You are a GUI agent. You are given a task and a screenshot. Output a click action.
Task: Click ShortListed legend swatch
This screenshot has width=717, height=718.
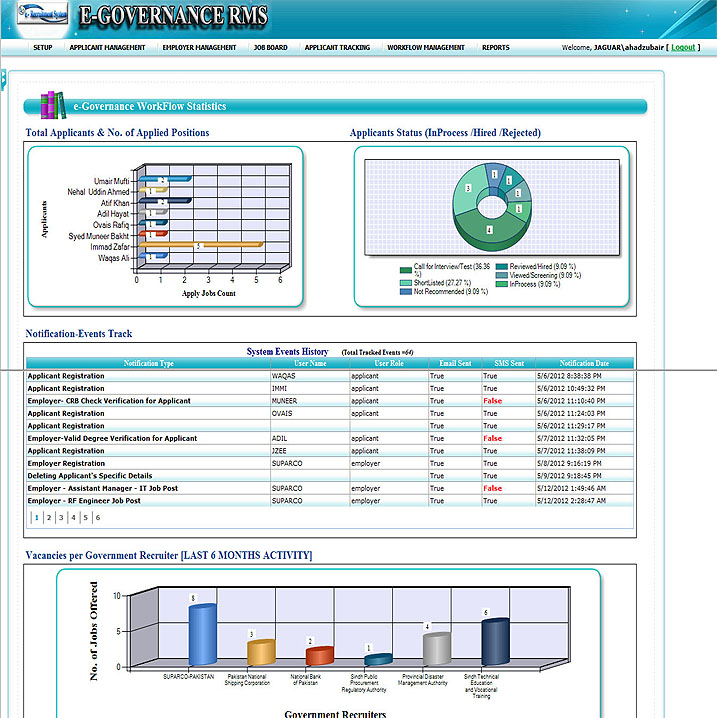point(406,283)
